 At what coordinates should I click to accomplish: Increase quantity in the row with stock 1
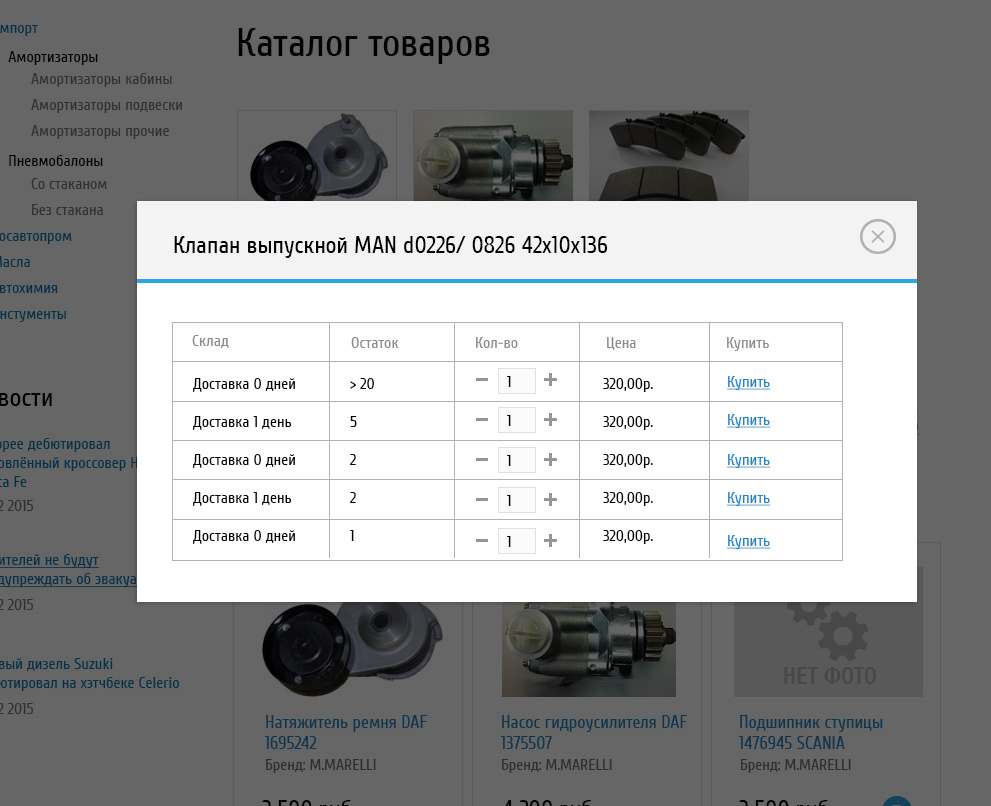click(x=550, y=540)
